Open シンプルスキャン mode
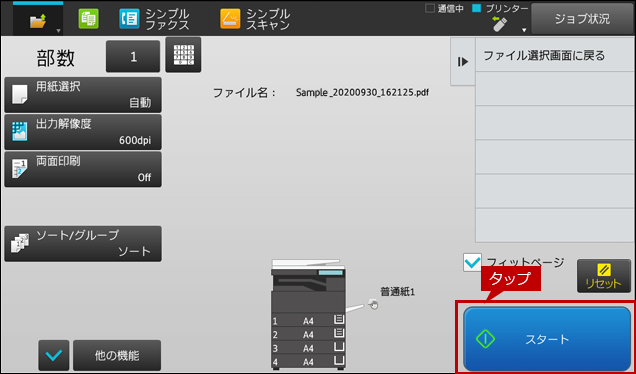 coord(255,19)
